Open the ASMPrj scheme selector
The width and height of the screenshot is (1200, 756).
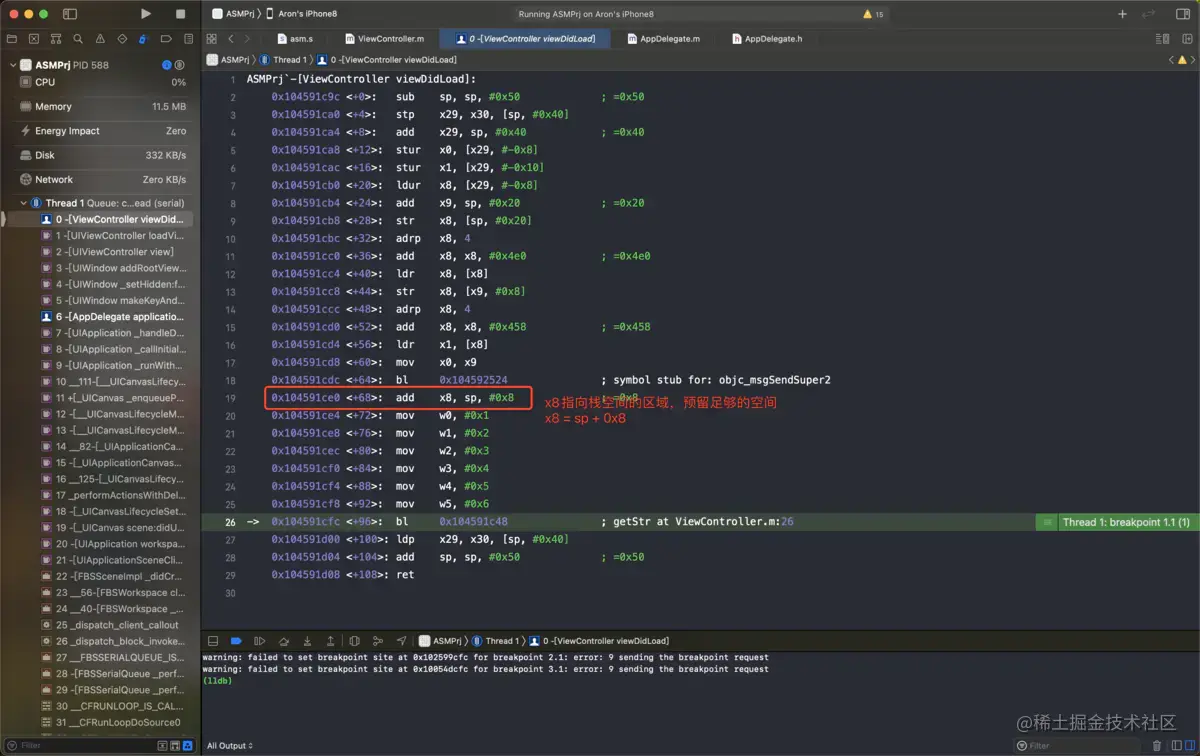point(236,14)
